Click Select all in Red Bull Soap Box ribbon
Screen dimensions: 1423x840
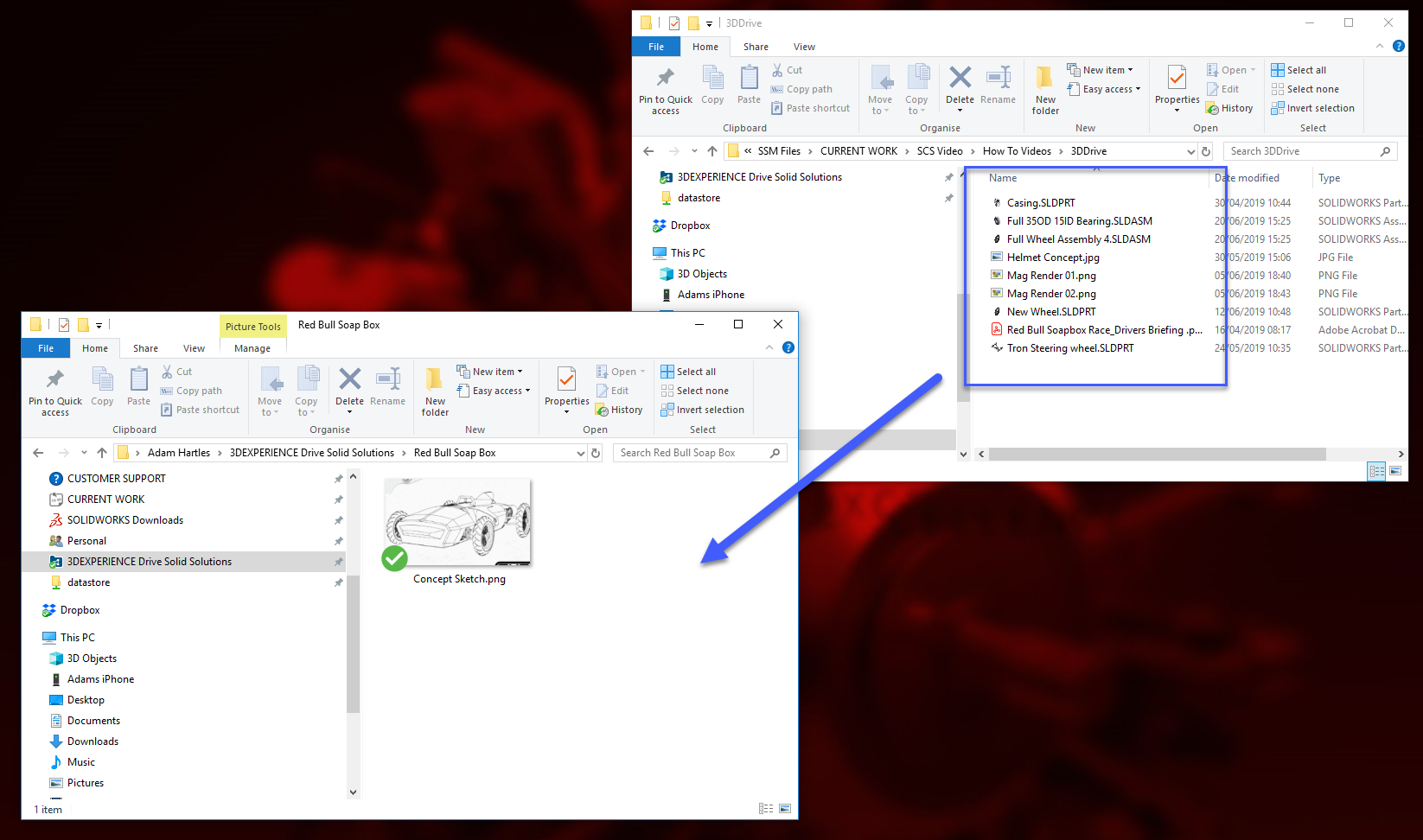[688, 372]
